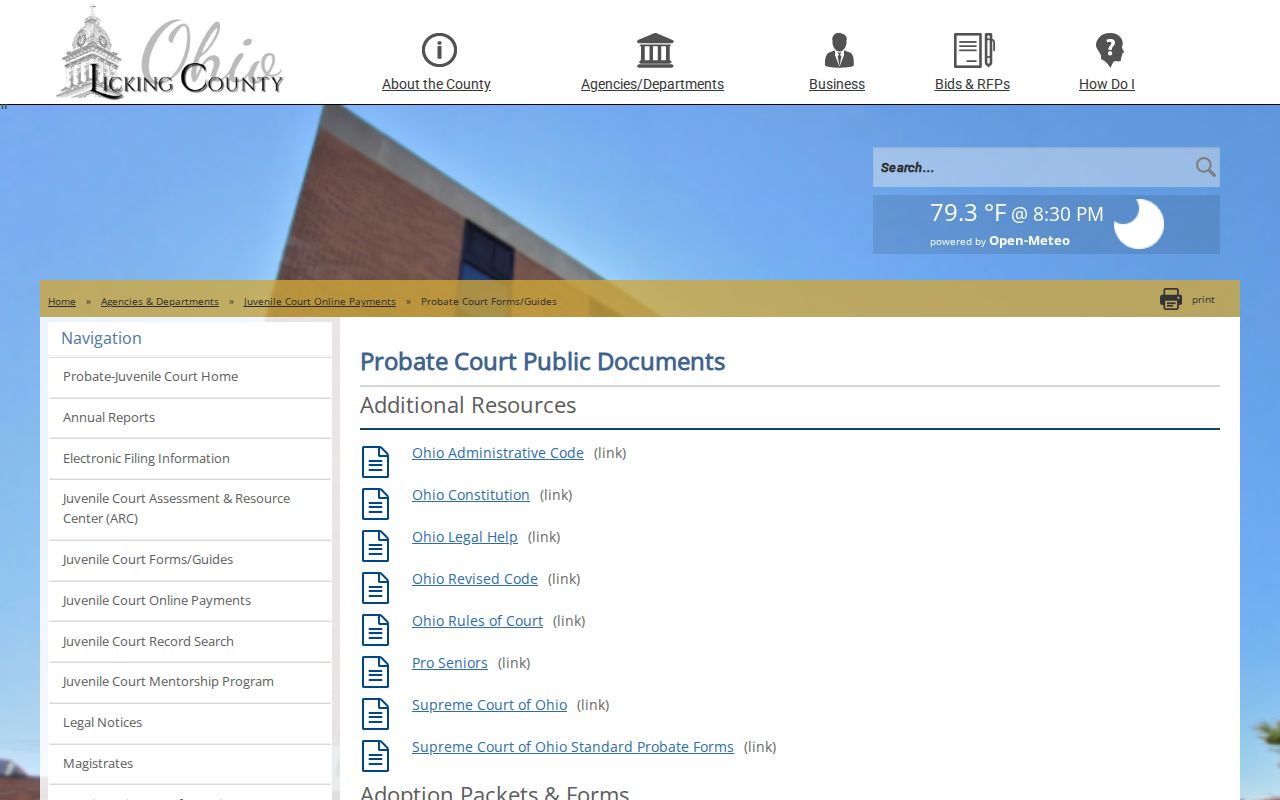The height and width of the screenshot is (800, 1280).
Task: Click document icon beside Ohio Constitution
Action: [x=375, y=503]
